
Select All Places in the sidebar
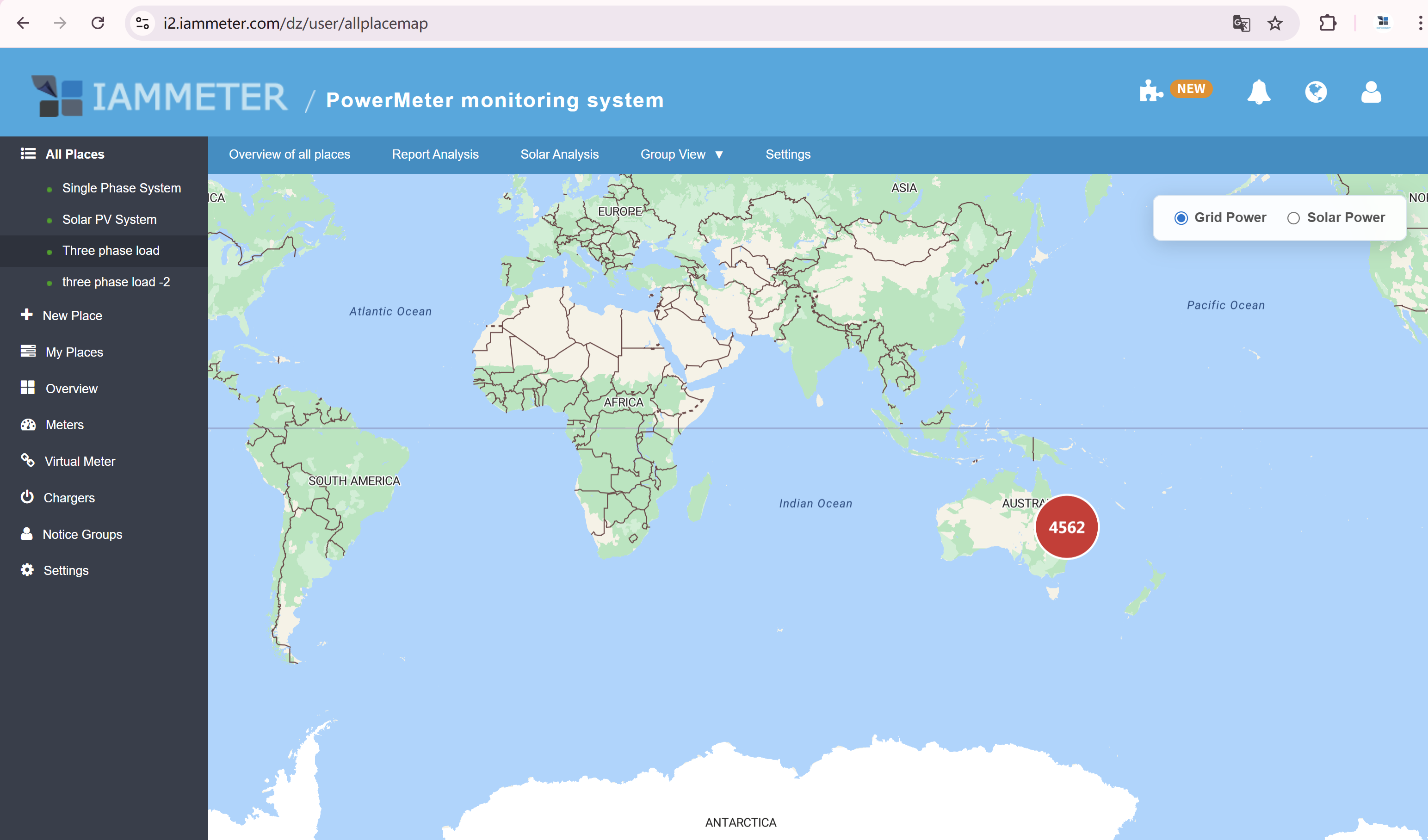(75, 154)
